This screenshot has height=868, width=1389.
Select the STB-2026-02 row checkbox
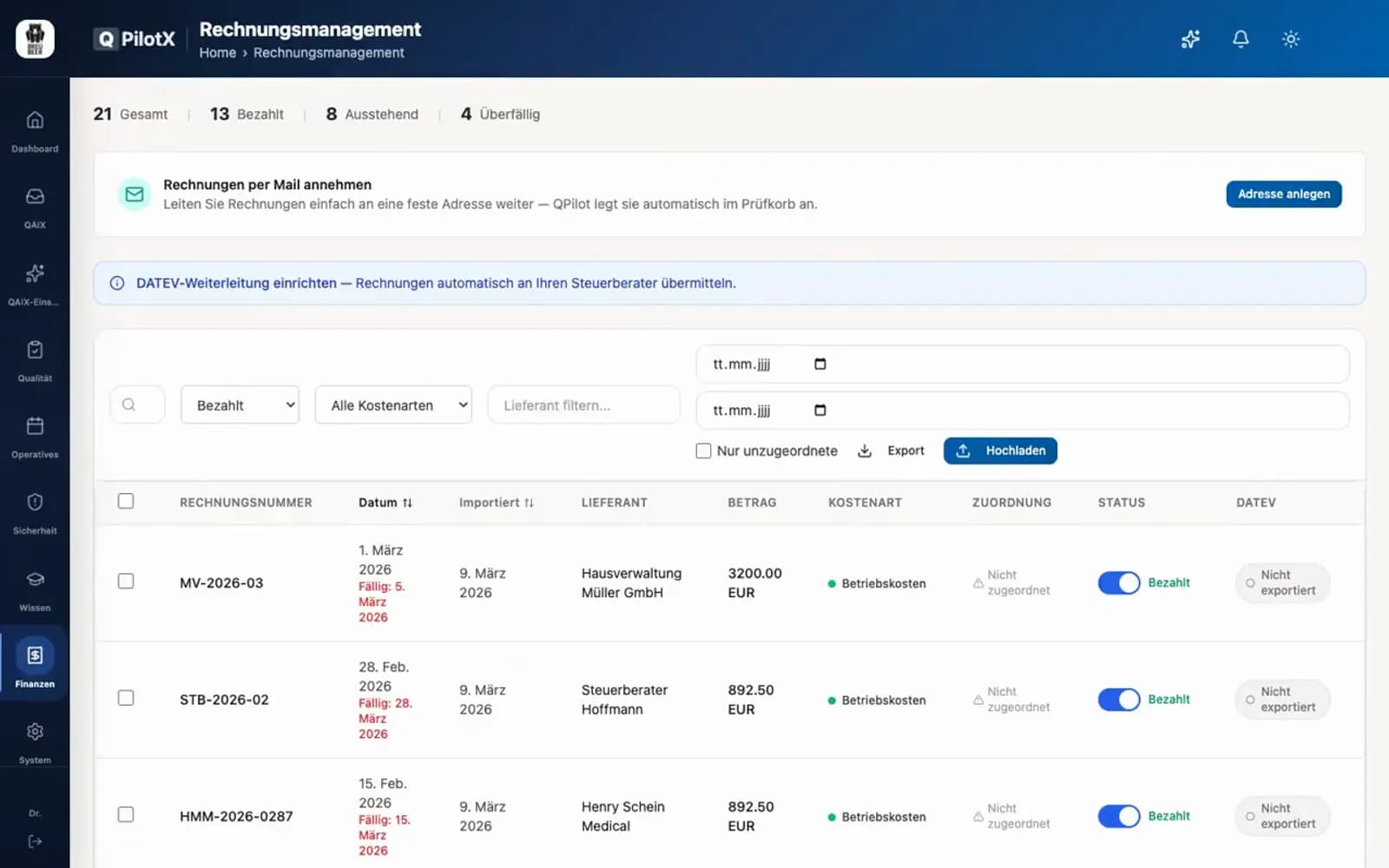click(x=126, y=698)
